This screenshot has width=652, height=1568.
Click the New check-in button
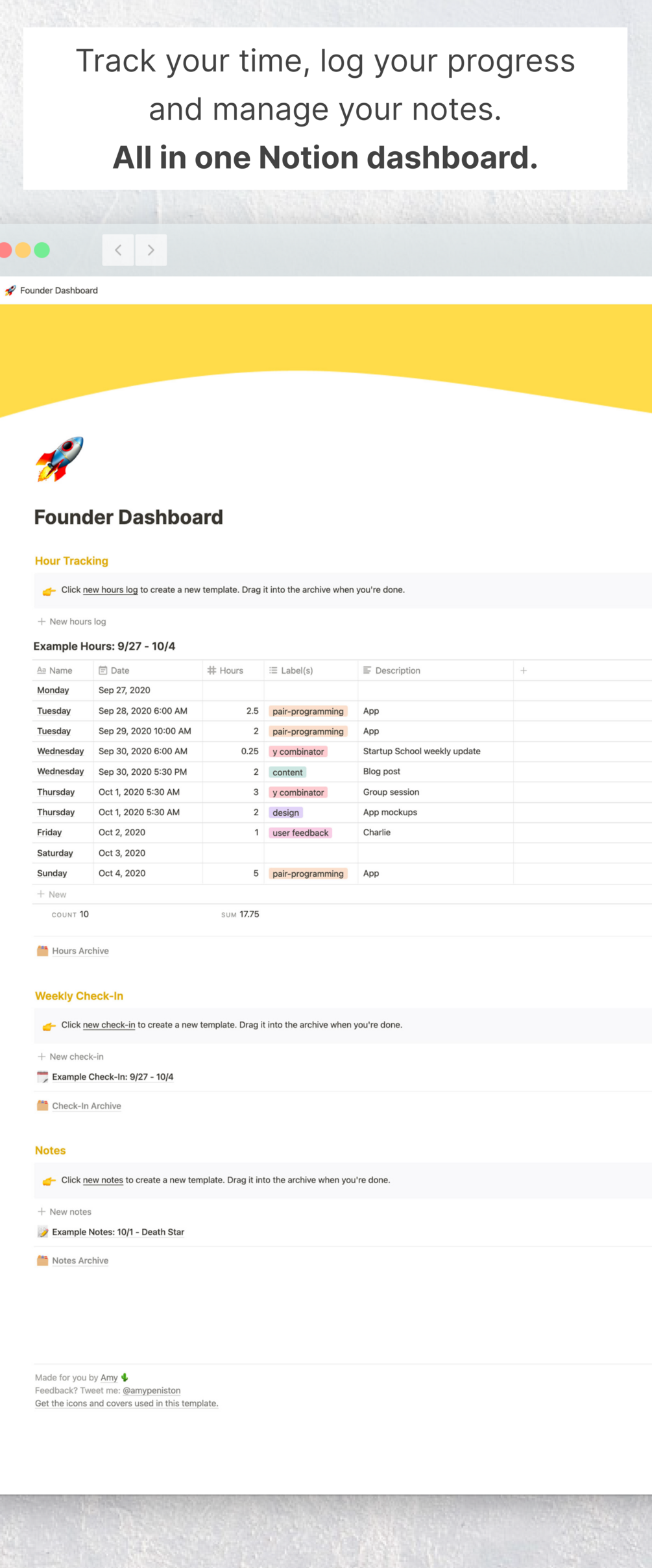click(70, 1057)
